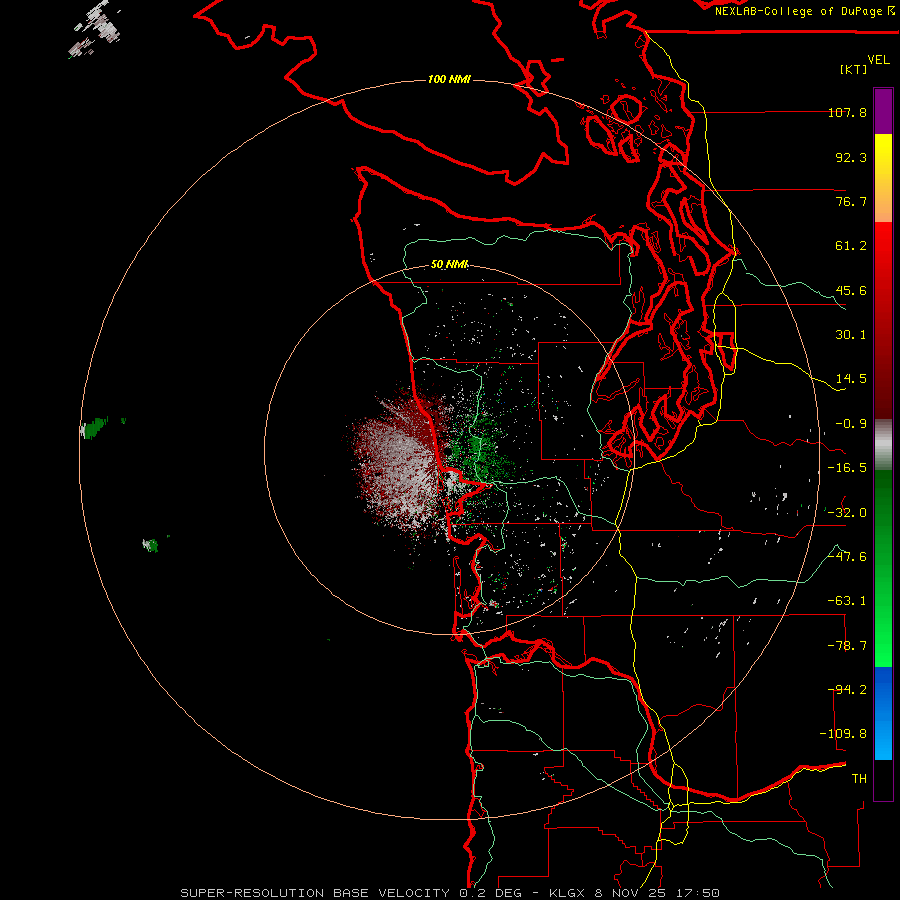Click the -63.1 velocity scale value
Image resolution: width=900 pixels, height=900 pixels.
(847, 600)
